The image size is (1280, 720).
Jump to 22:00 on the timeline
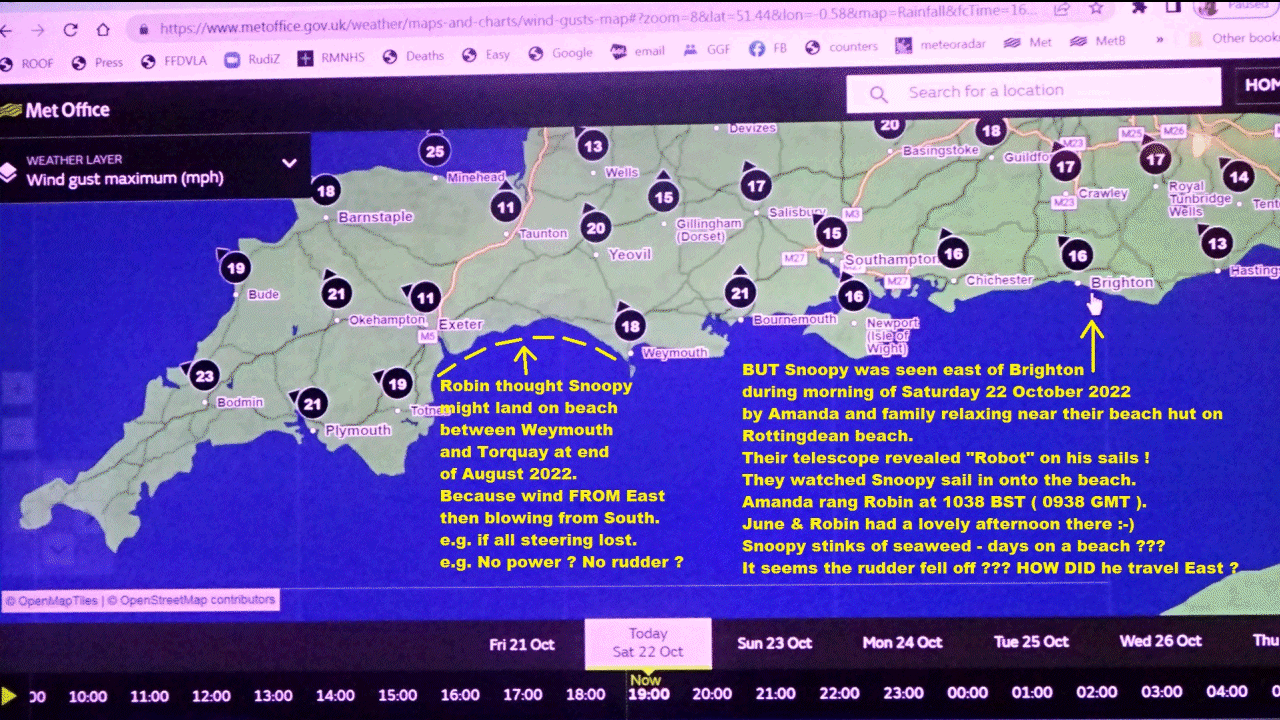(x=839, y=693)
